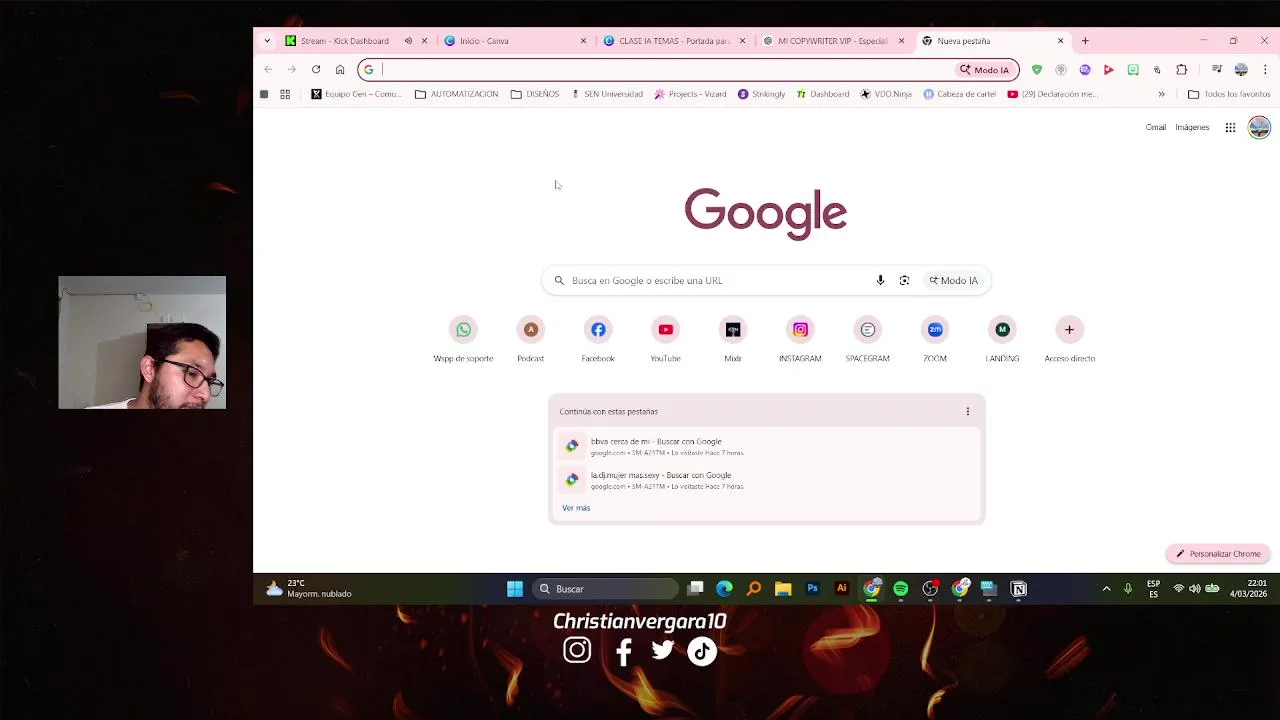Open the AUTOMATIZACION bookmarks folder
The height and width of the screenshot is (720, 1280).
click(x=456, y=94)
